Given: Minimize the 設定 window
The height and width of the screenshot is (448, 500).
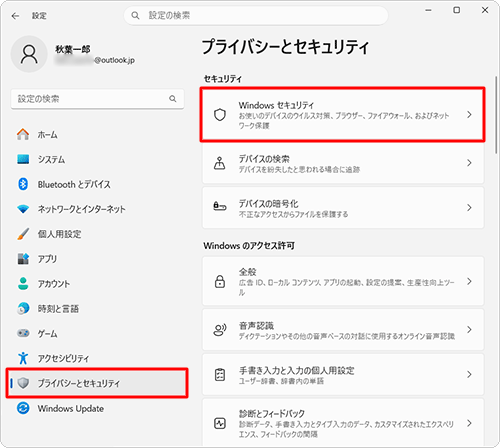Looking at the screenshot, I should click(428, 10).
